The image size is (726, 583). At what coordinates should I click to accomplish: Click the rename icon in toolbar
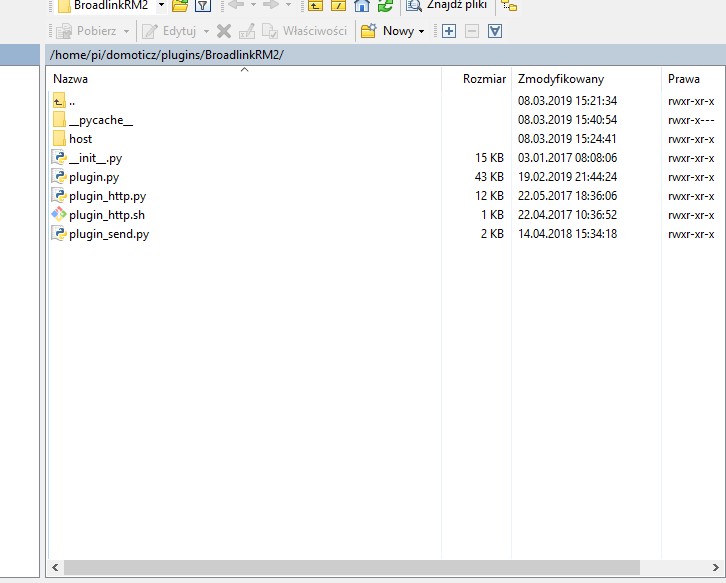click(x=247, y=31)
